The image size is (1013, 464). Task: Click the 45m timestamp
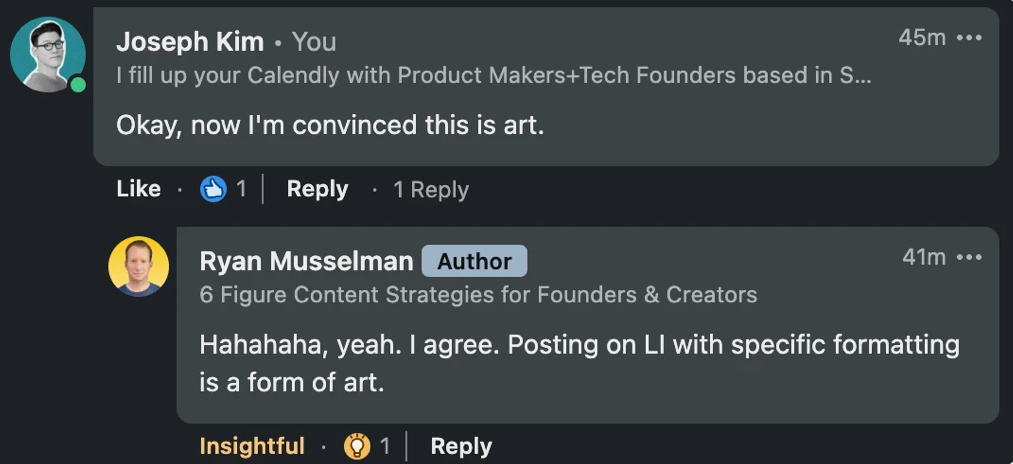pos(921,38)
